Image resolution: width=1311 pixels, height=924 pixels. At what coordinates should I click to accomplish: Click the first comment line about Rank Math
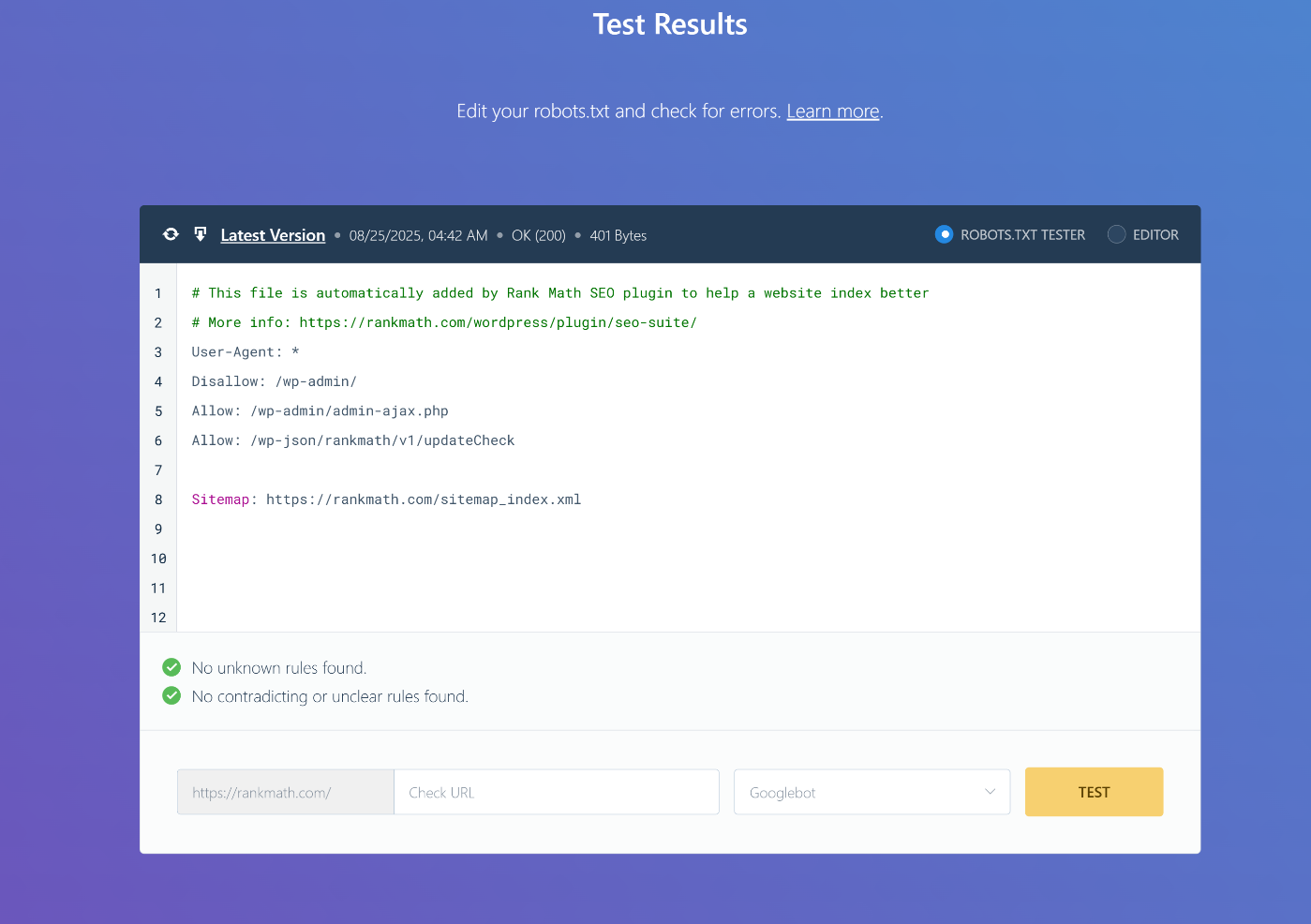pyautogui.click(x=560, y=293)
